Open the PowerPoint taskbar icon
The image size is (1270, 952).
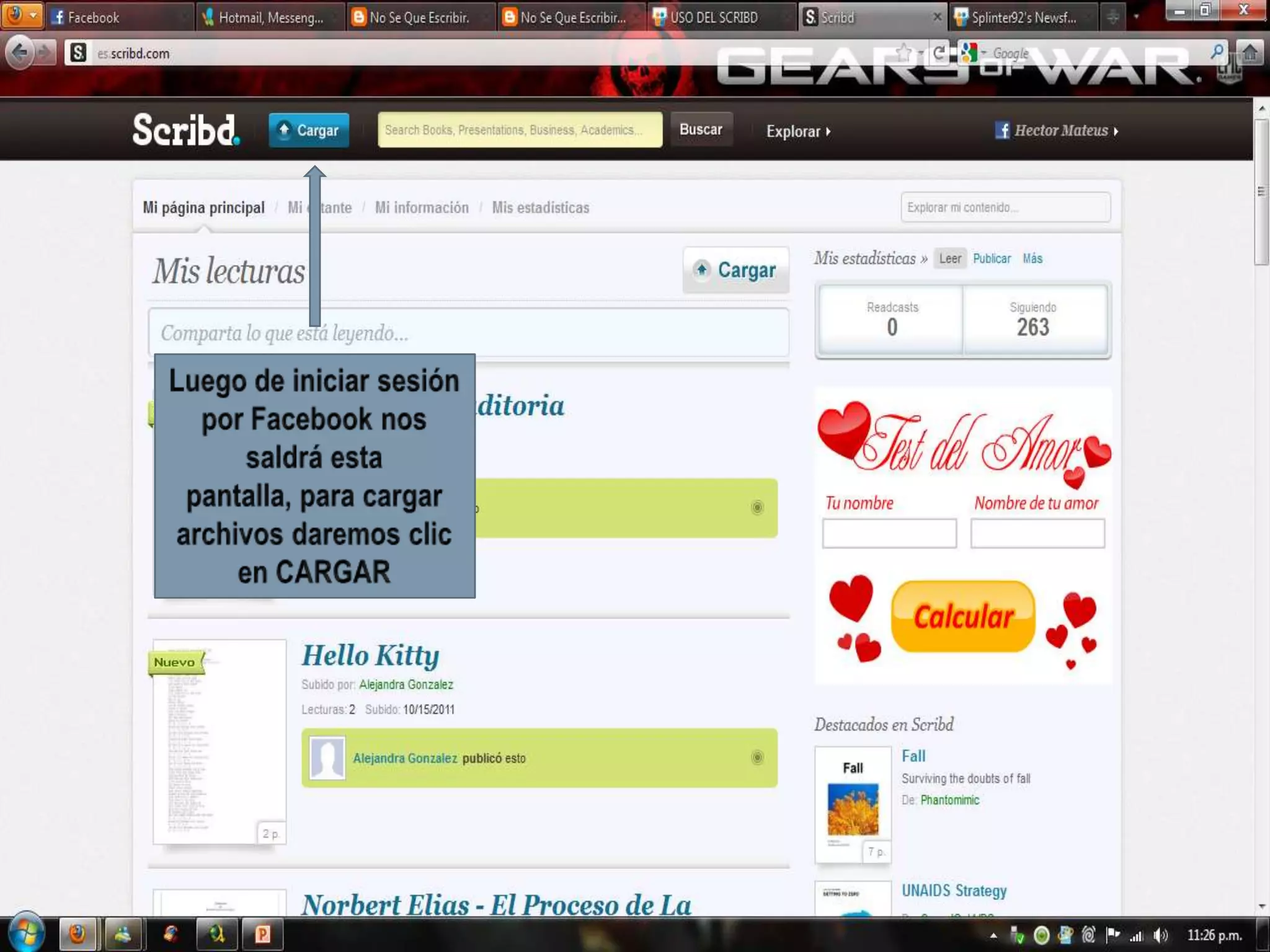click(262, 934)
